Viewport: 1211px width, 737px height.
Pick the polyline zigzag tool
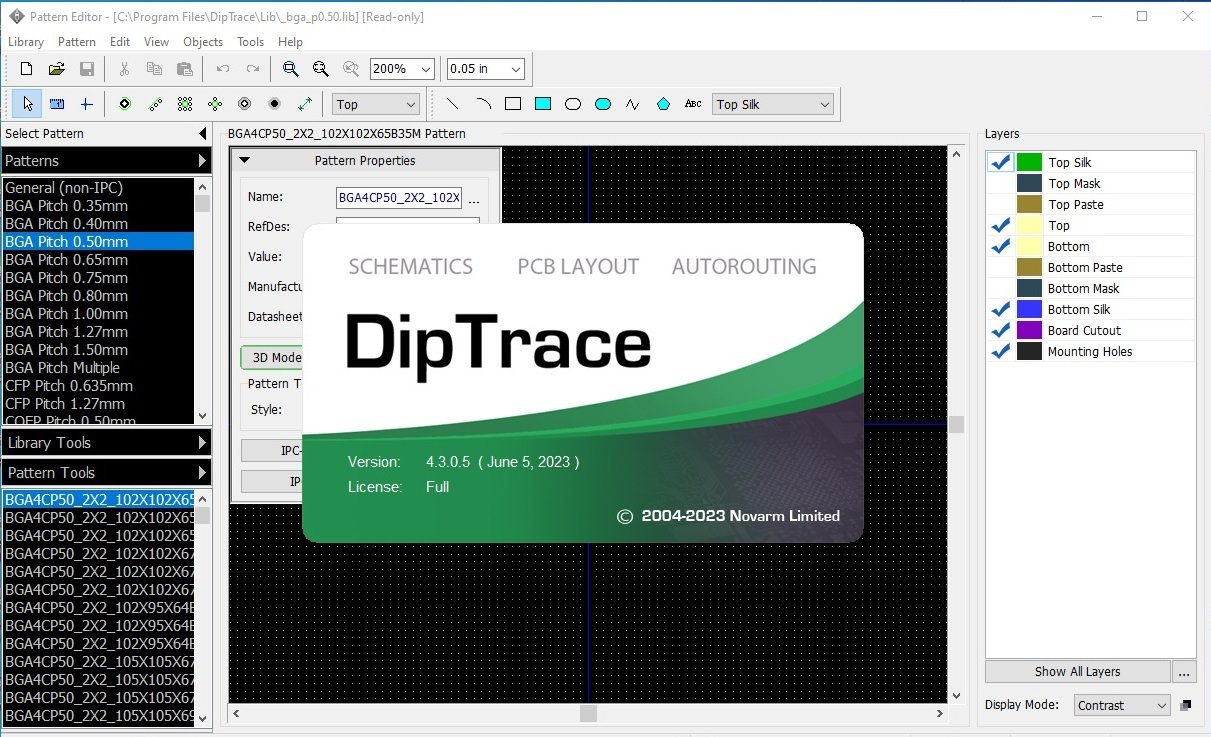pyautogui.click(x=633, y=104)
